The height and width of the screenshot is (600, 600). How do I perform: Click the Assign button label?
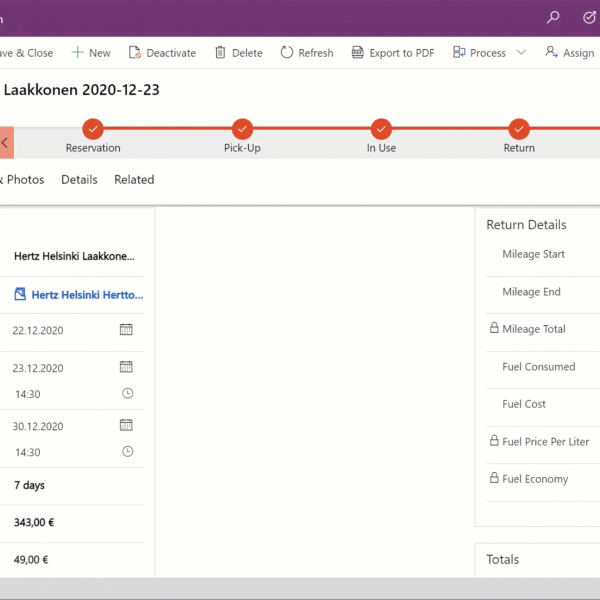pyautogui.click(x=579, y=53)
